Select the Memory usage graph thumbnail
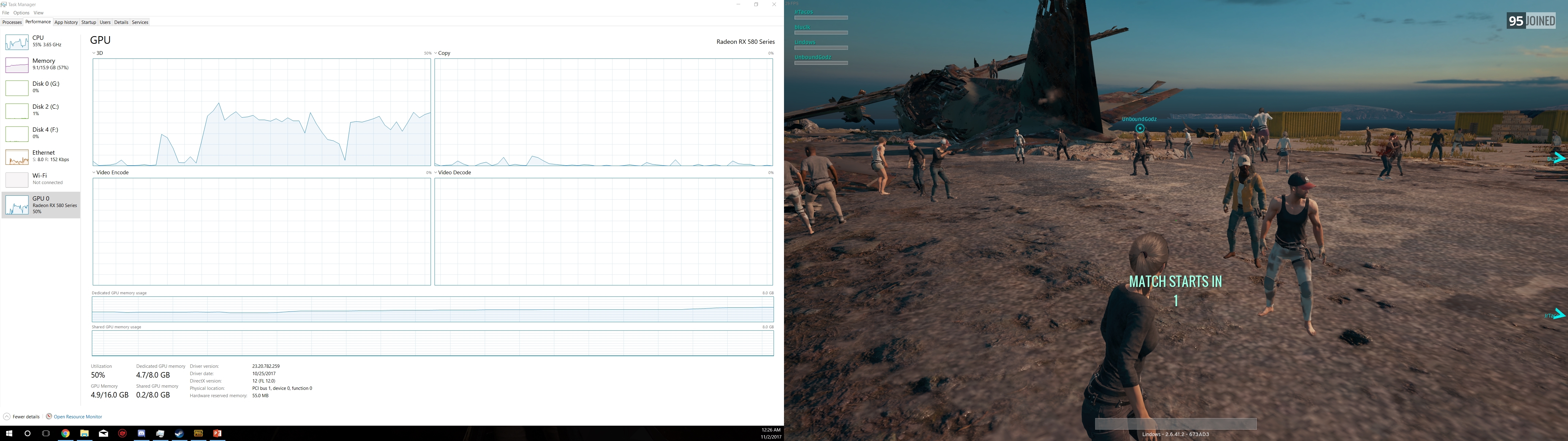This screenshot has width=1568, height=441. pyautogui.click(x=17, y=65)
